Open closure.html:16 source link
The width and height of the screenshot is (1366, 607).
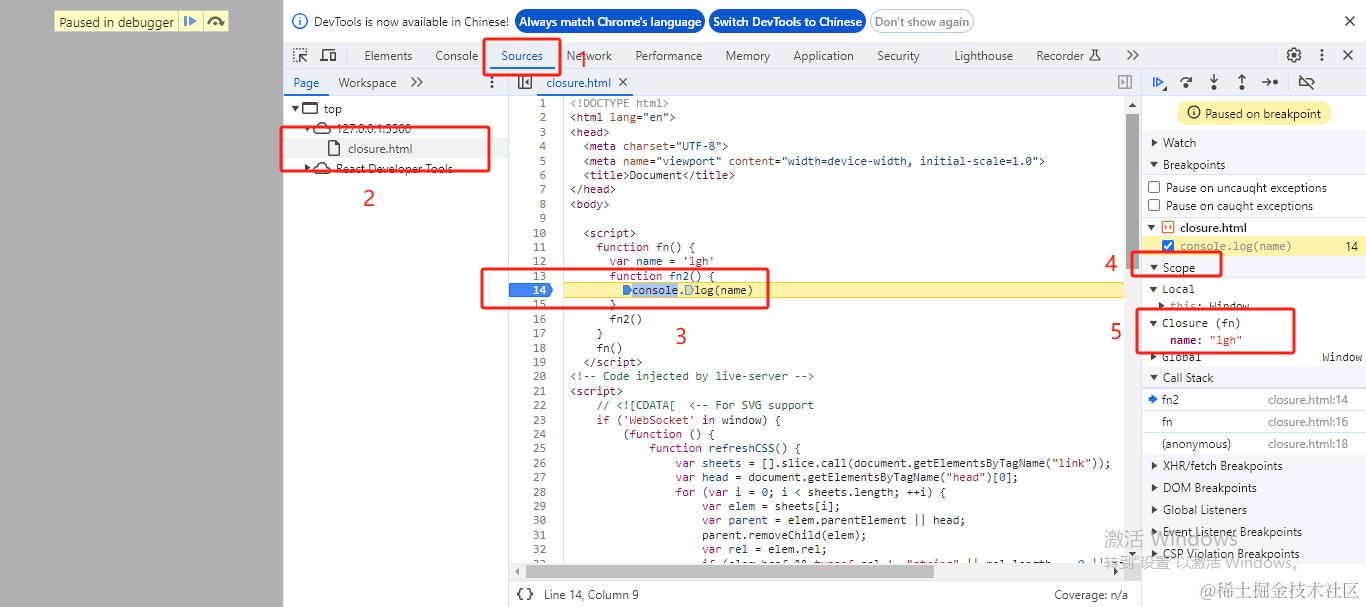[1308, 422]
